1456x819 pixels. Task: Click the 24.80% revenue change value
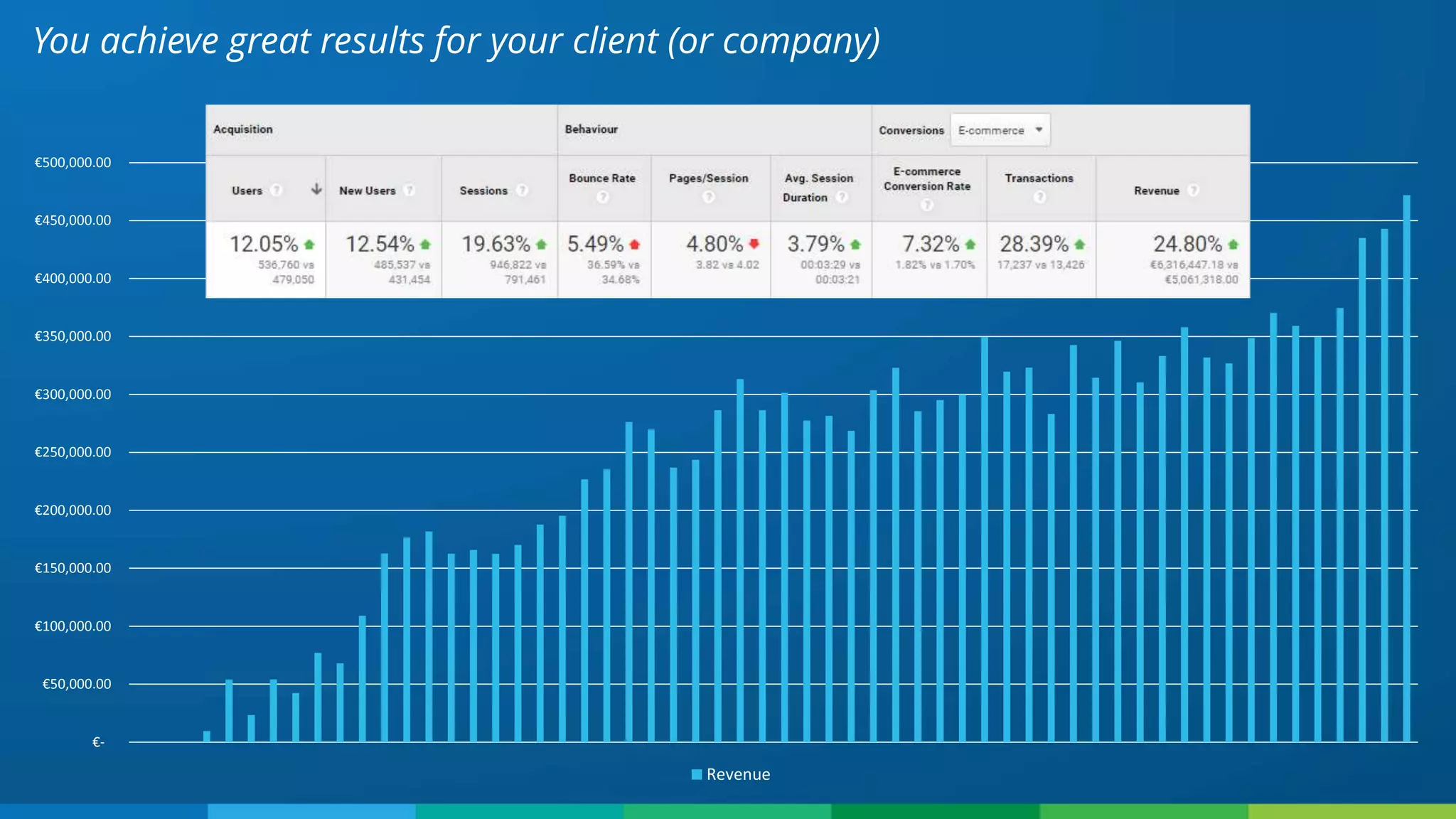(x=1187, y=244)
